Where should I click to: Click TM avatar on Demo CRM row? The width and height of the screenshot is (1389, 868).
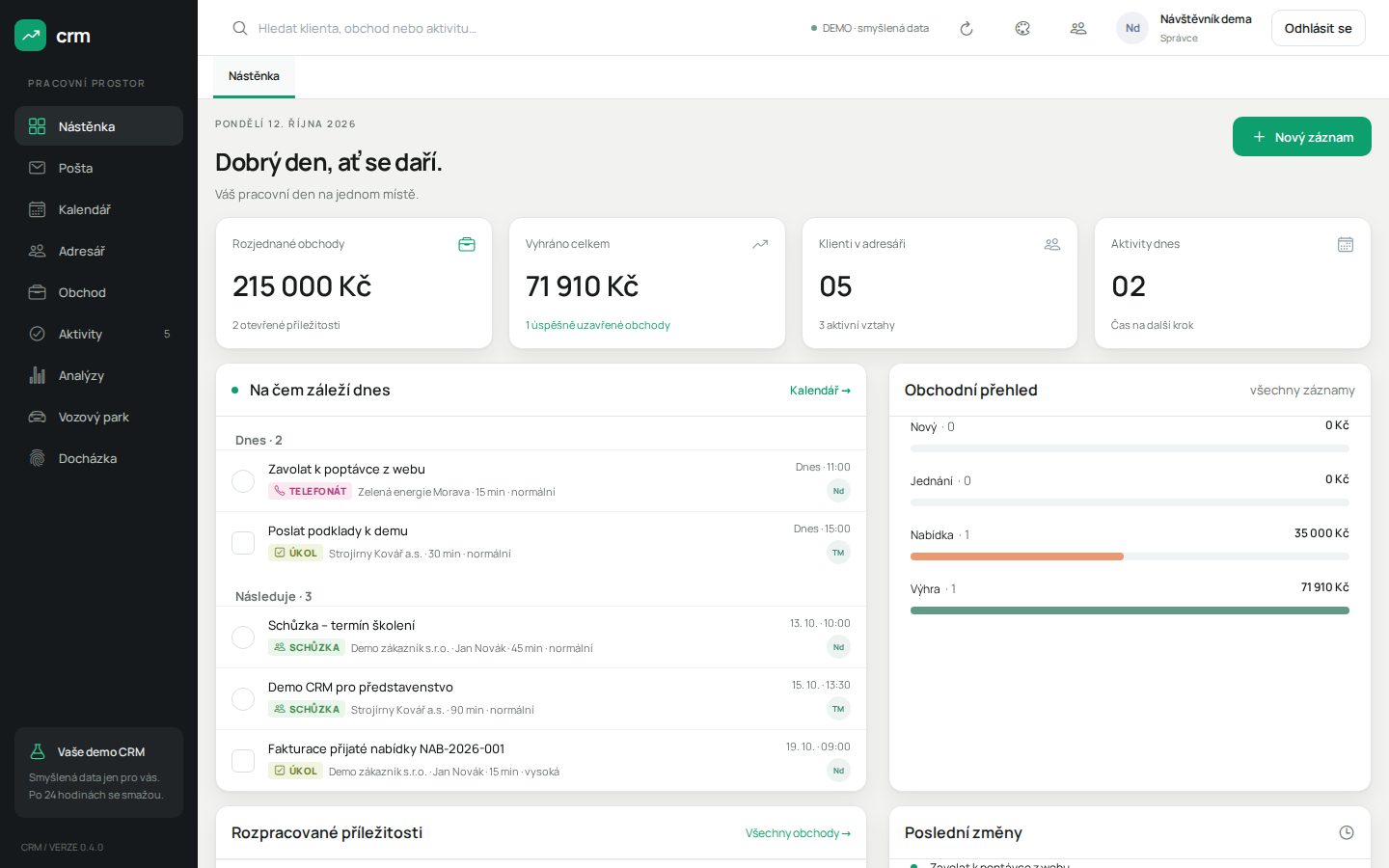[x=838, y=709]
